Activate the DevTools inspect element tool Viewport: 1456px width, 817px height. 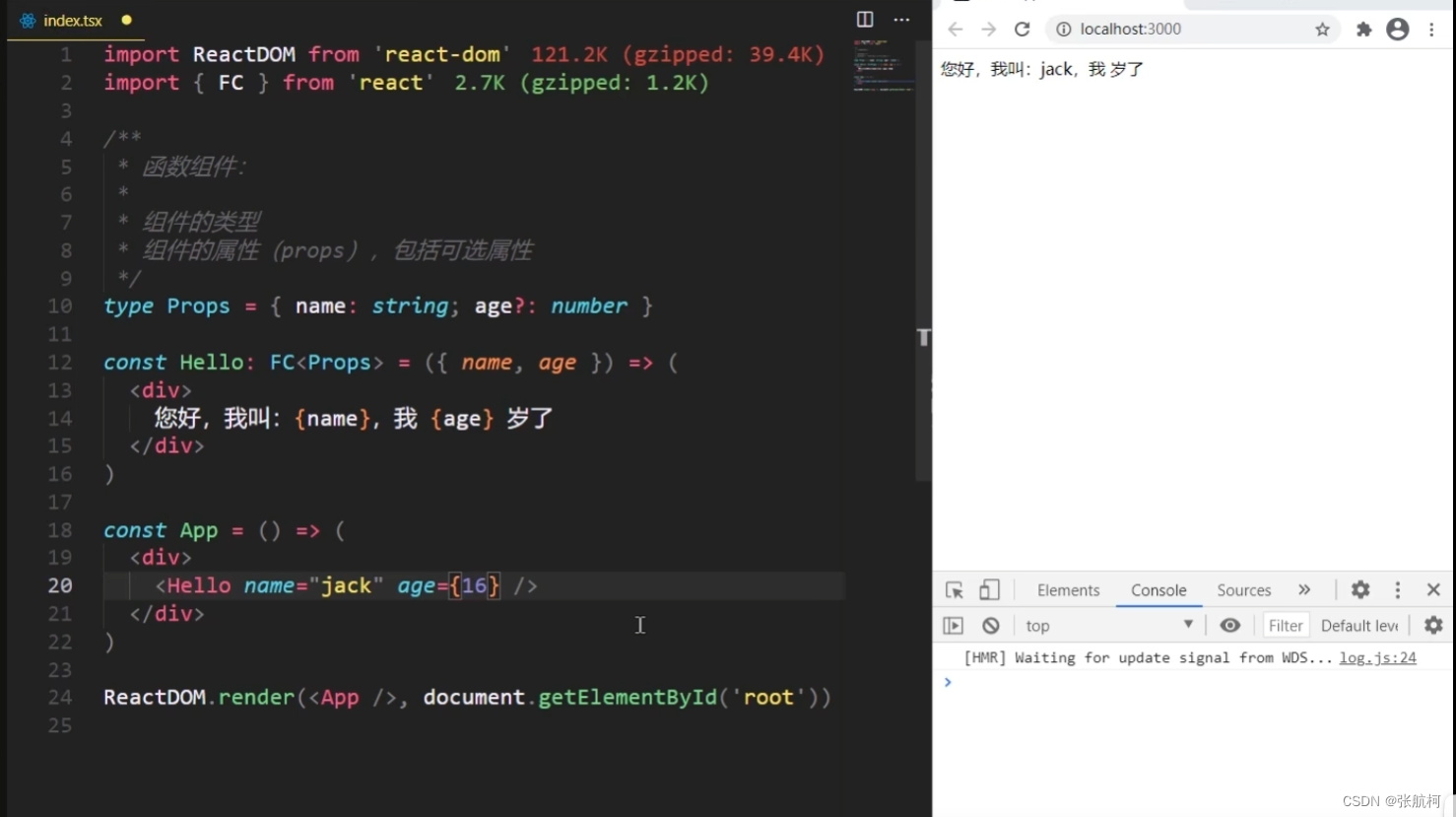(x=955, y=590)
